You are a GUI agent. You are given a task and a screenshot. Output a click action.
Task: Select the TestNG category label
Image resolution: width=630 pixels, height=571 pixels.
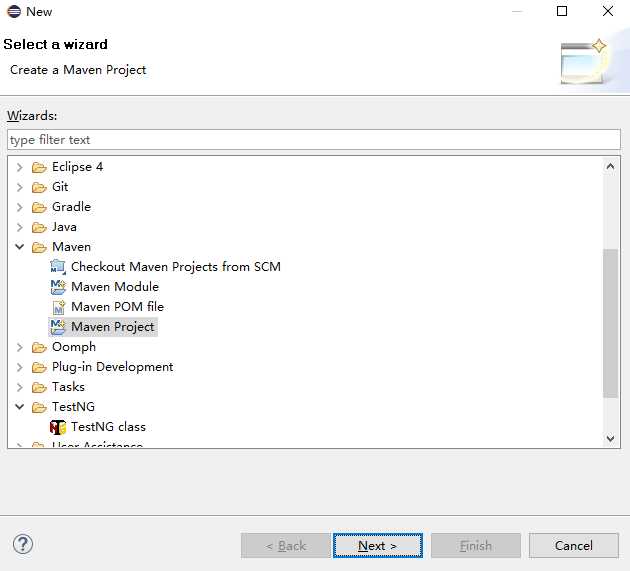[74, 407]
